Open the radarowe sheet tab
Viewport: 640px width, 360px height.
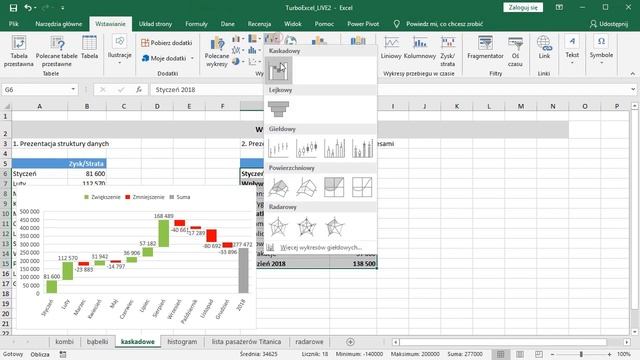(309, 342)
